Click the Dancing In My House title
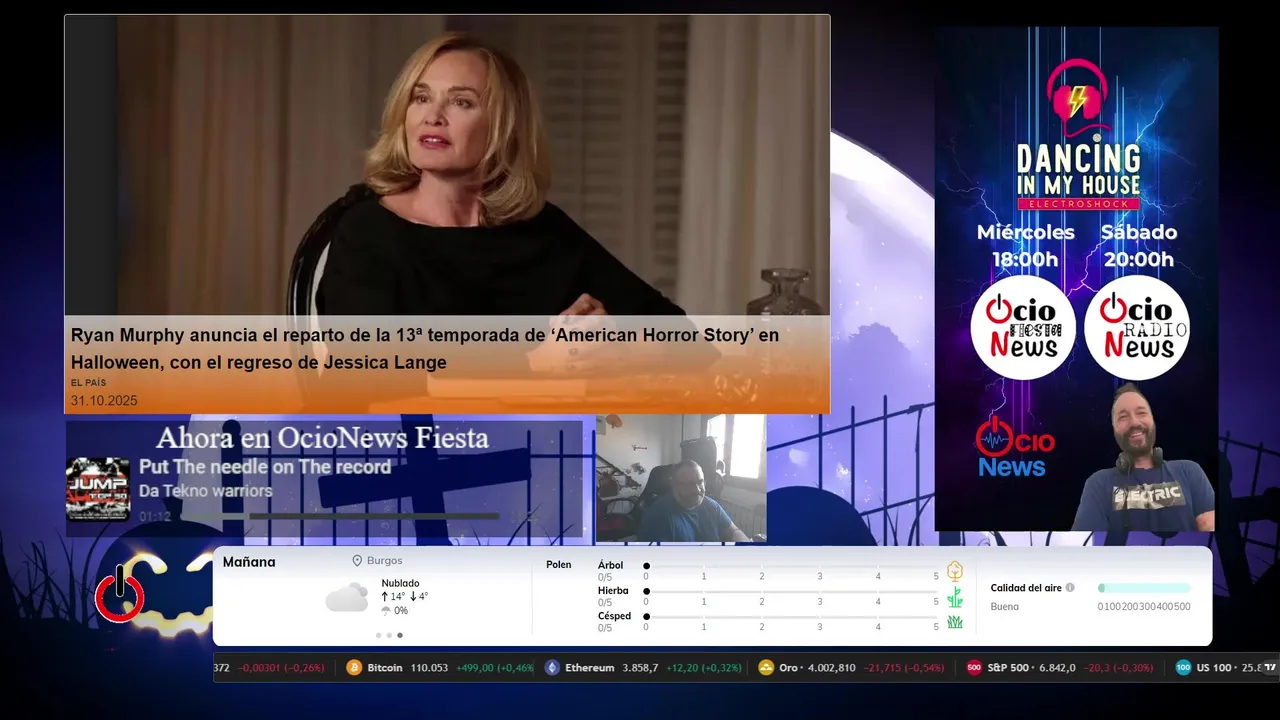Viewport: 1280px width, 720px height. pyautogui.click(x=1078, y=170)
